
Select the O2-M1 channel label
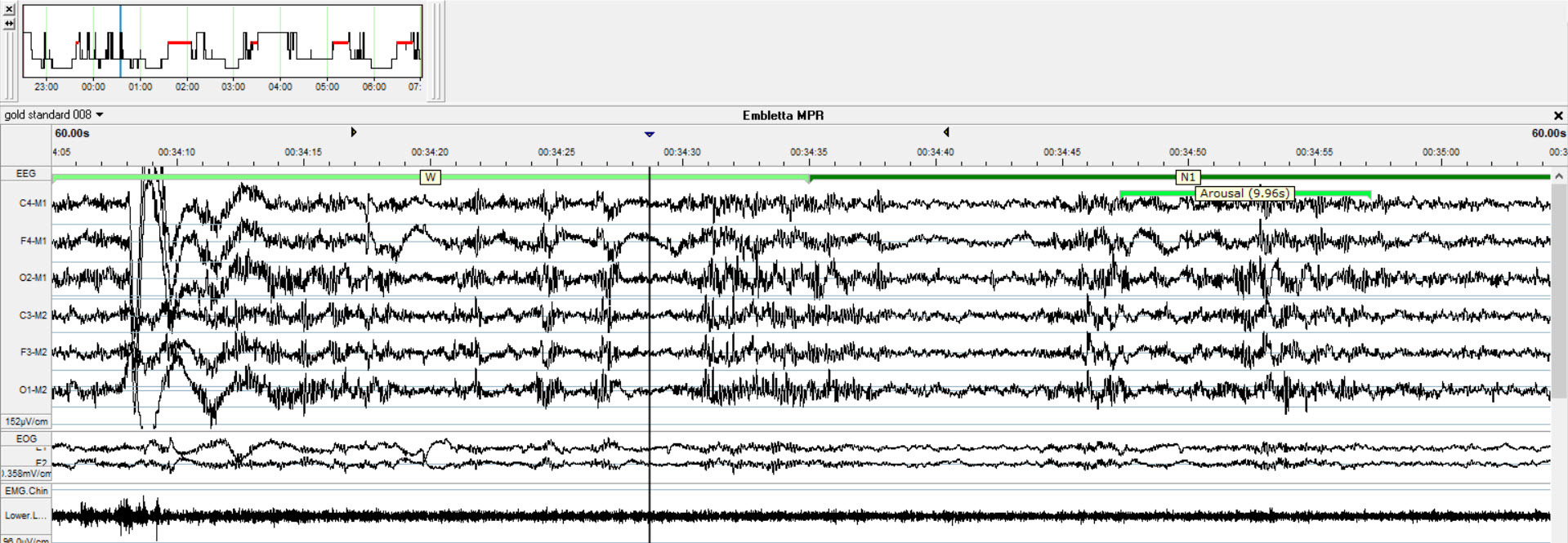[33, 278]
